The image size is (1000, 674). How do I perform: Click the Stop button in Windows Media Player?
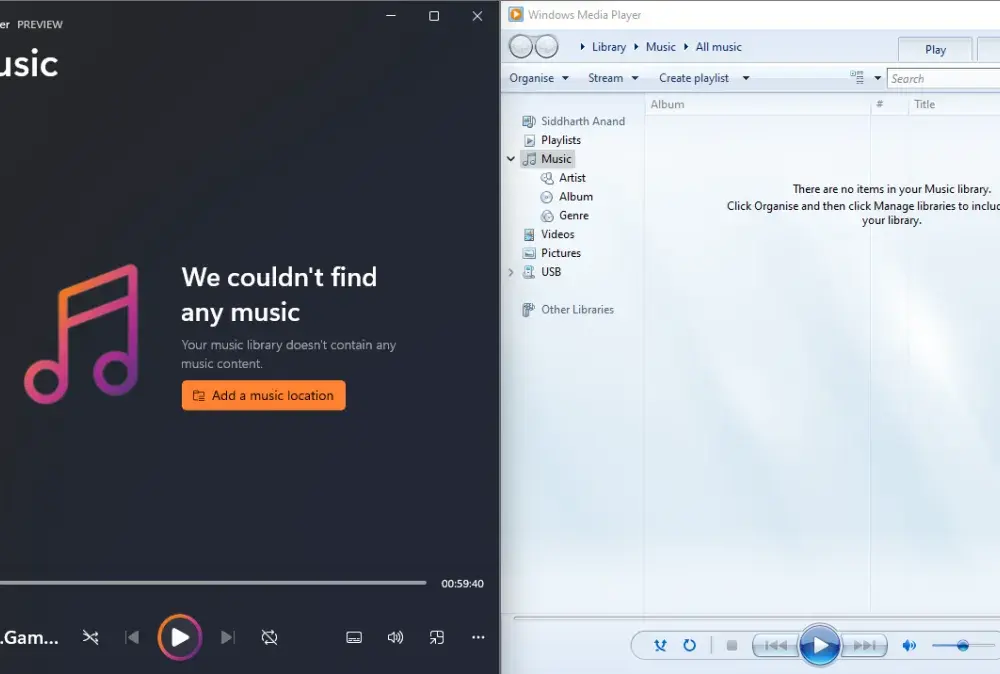(x=732, y=646)
